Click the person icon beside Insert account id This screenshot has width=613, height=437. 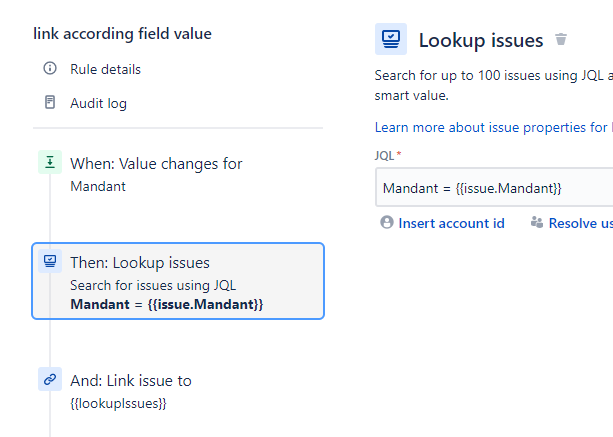(x=387, y=223)
